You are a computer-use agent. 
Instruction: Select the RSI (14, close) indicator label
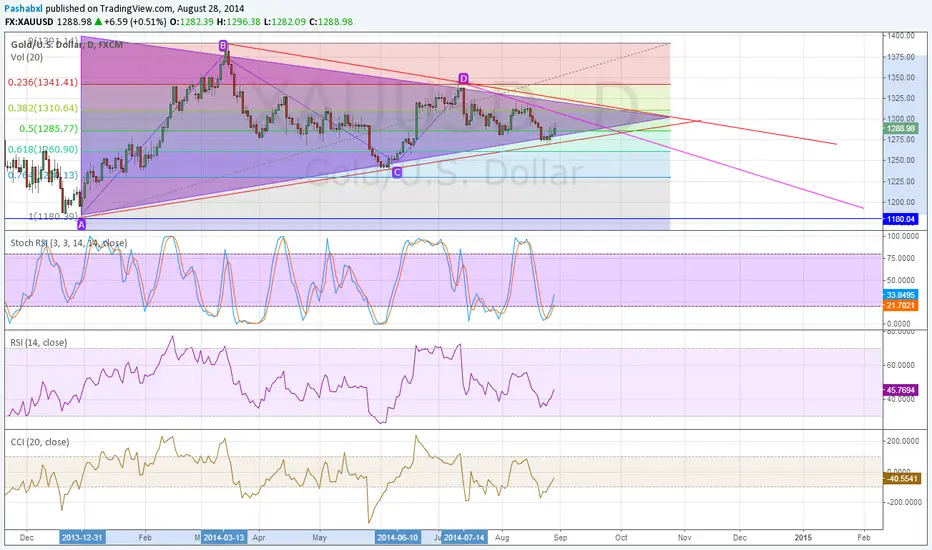point(39,342)
